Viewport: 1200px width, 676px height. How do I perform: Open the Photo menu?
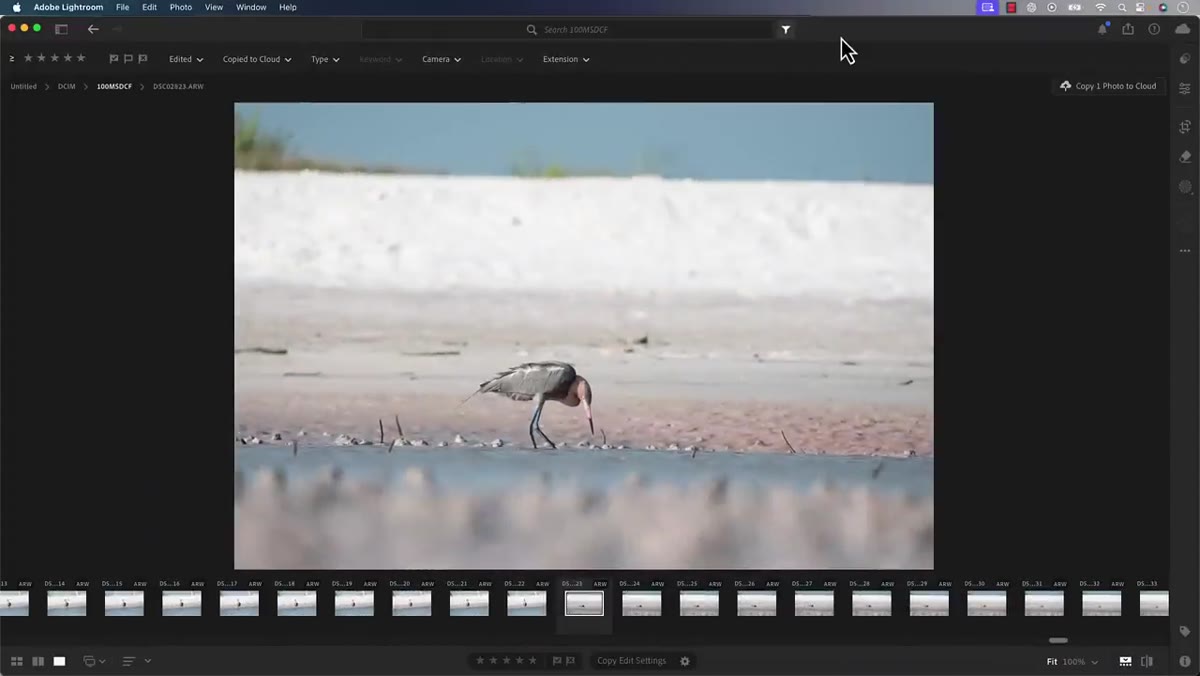[181, 7]
